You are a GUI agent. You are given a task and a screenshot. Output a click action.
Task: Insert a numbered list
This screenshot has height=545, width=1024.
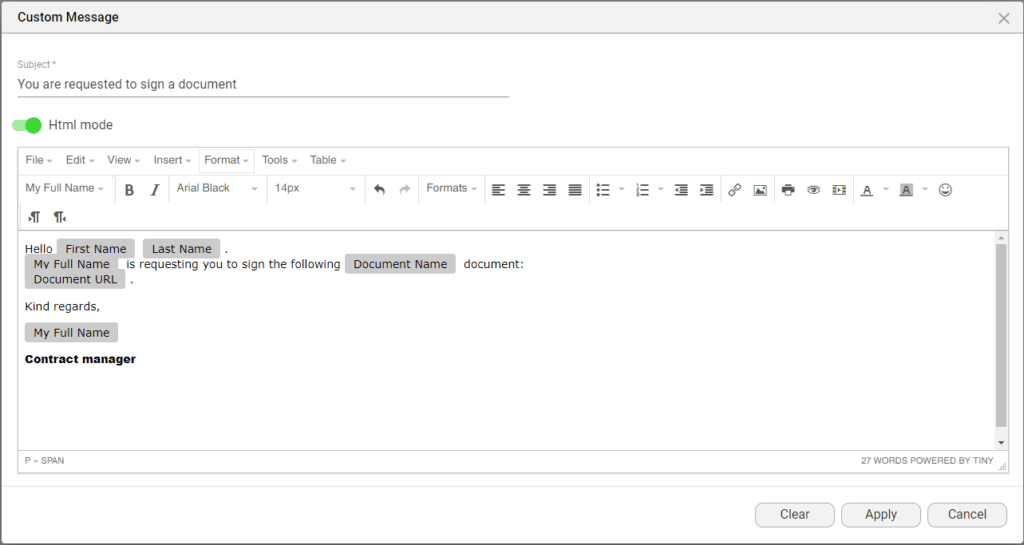pyautogui.click(x=643, y=190)
